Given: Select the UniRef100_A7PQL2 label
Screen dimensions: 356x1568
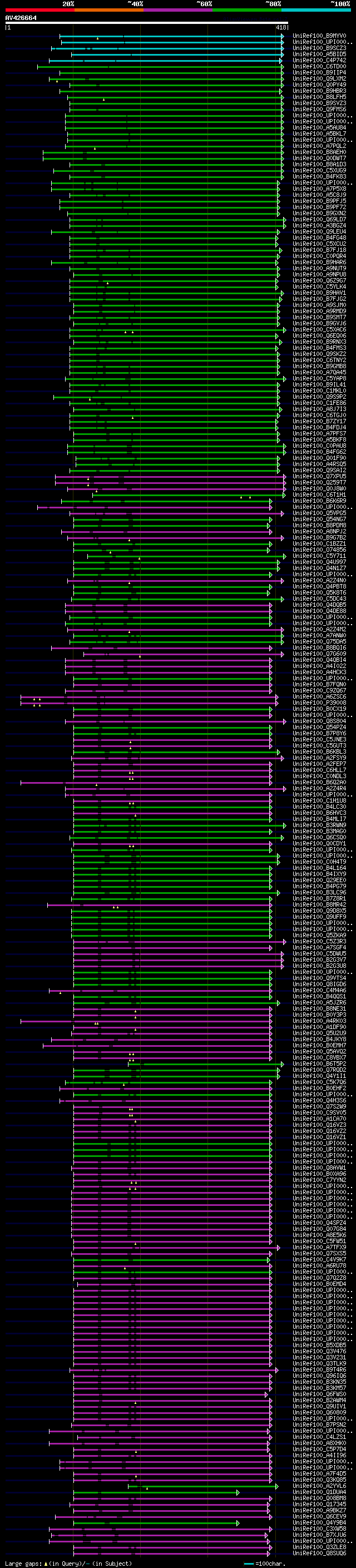Looking at the screenshot, I should (x=319, y=146).
